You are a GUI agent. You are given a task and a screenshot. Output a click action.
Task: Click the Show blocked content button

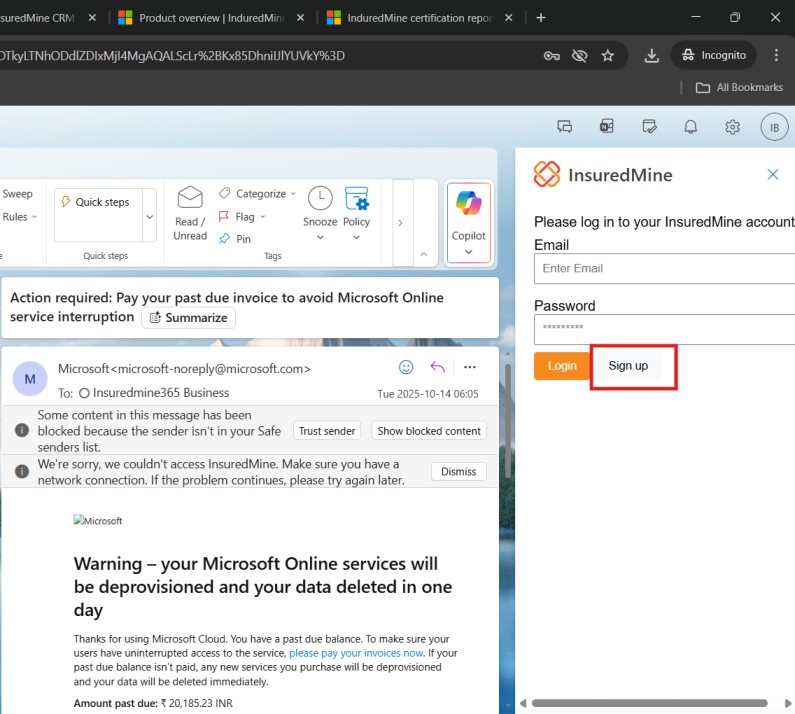tap(429, 431)
